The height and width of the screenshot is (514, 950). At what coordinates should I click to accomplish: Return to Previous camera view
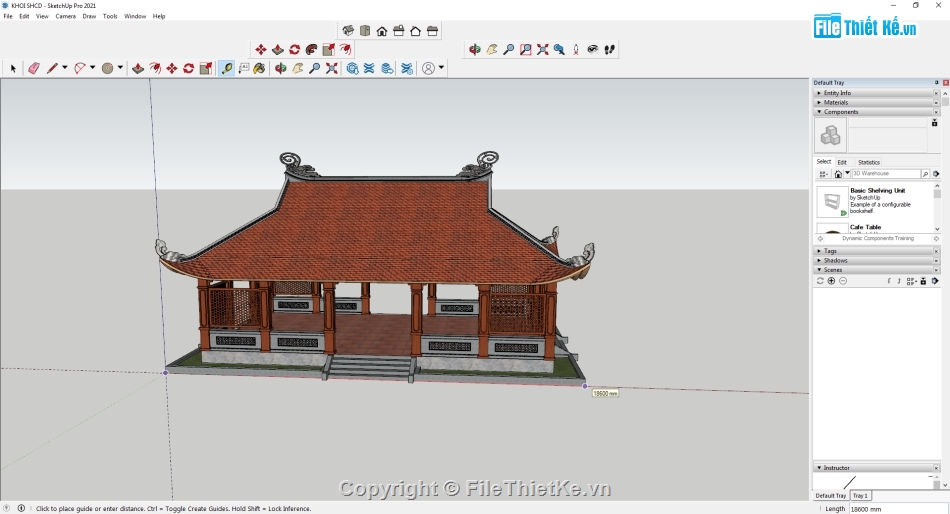(559, 49)
